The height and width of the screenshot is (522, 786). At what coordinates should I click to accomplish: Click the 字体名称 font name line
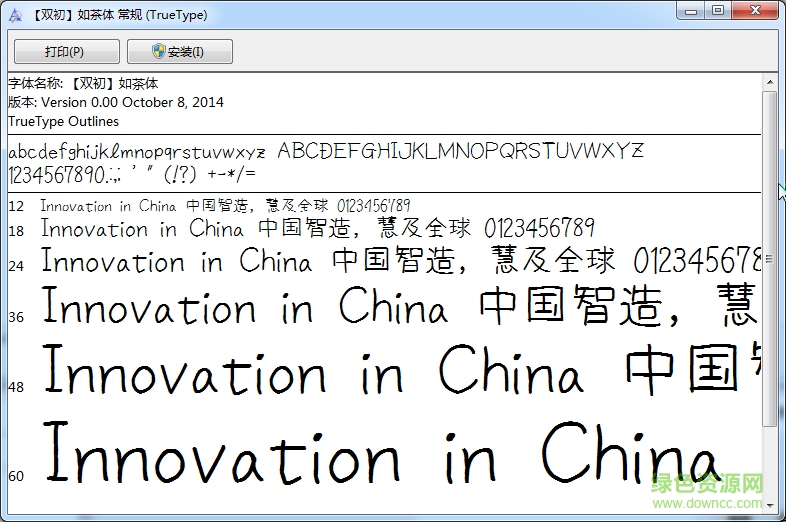click(x=83, y=83)
